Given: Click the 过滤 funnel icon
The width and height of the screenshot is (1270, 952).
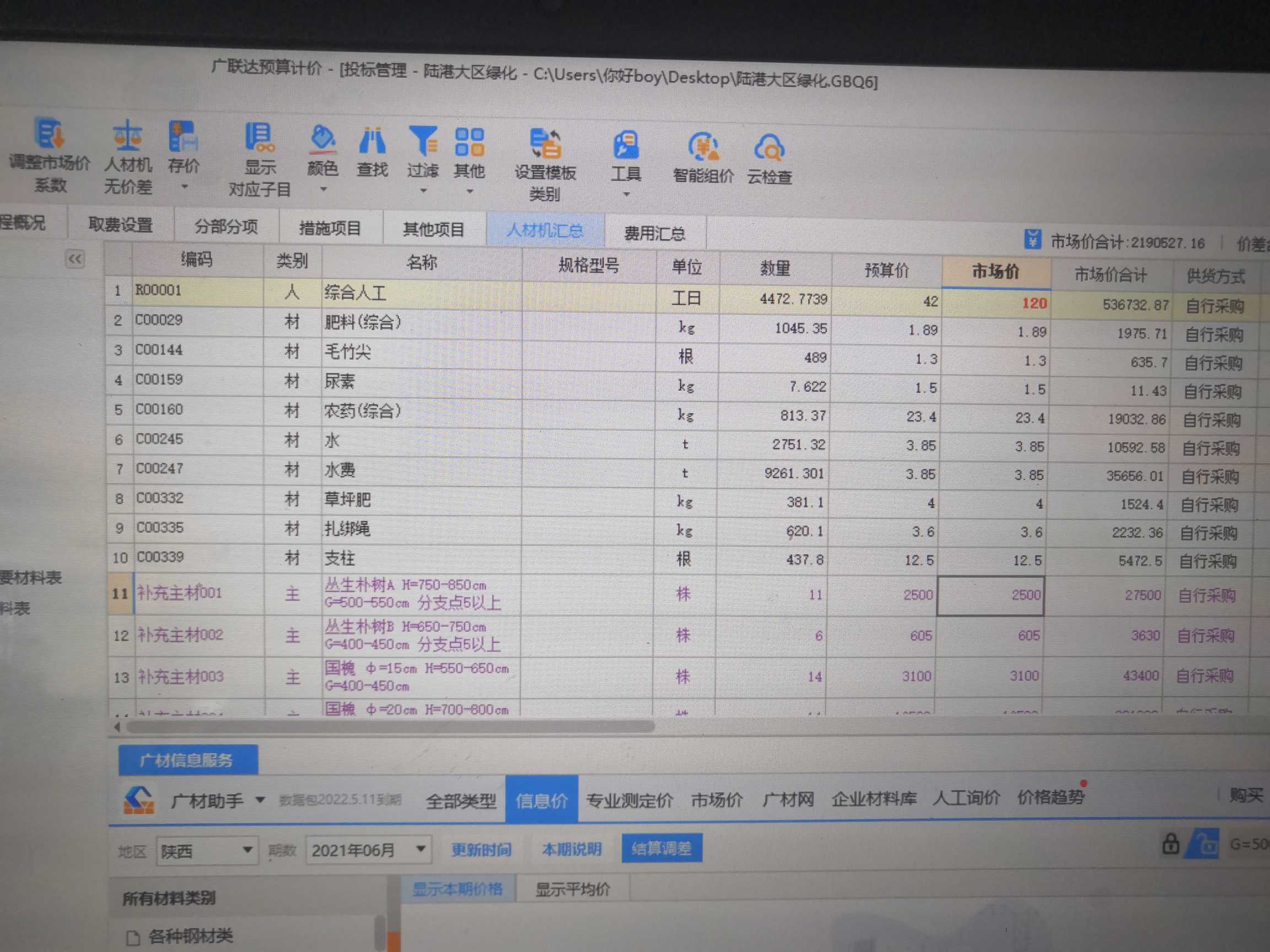Looking at the screenshot, I should click(x=423, y=141).
